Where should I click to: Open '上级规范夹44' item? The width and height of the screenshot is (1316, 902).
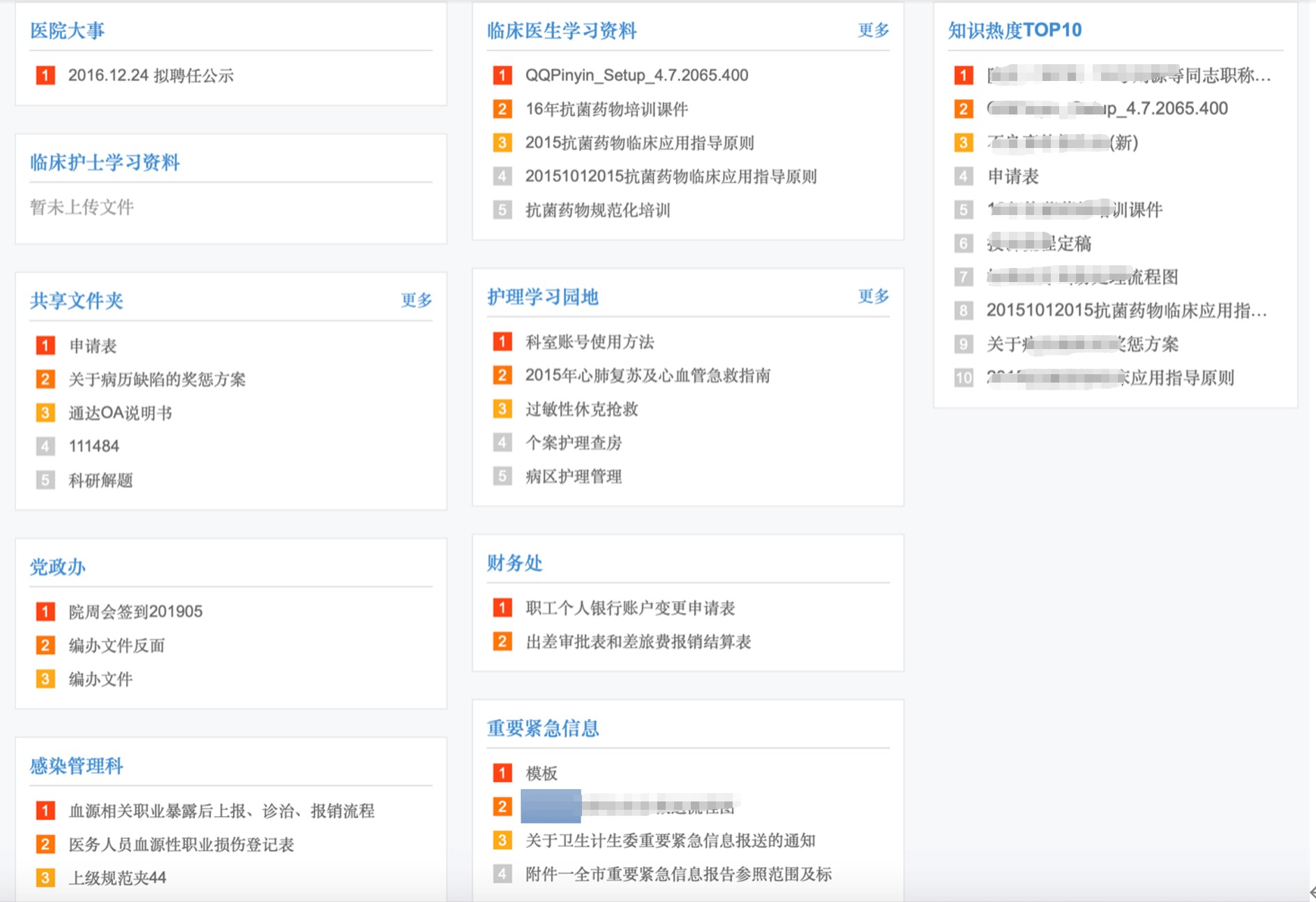(x=117, y=878)
